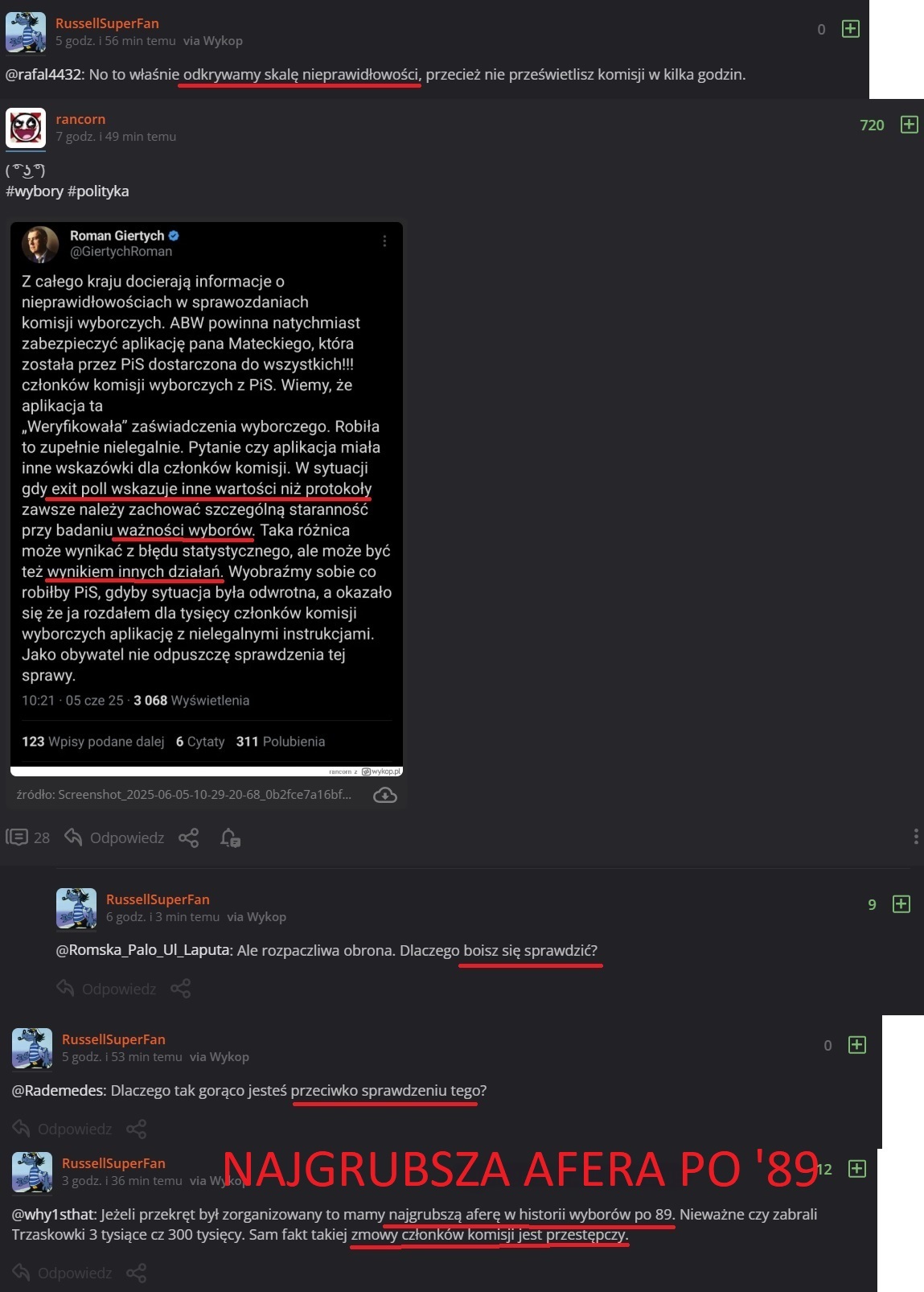Toggle the notification bell on the post

pyautogui.click(x=230, y=837)
